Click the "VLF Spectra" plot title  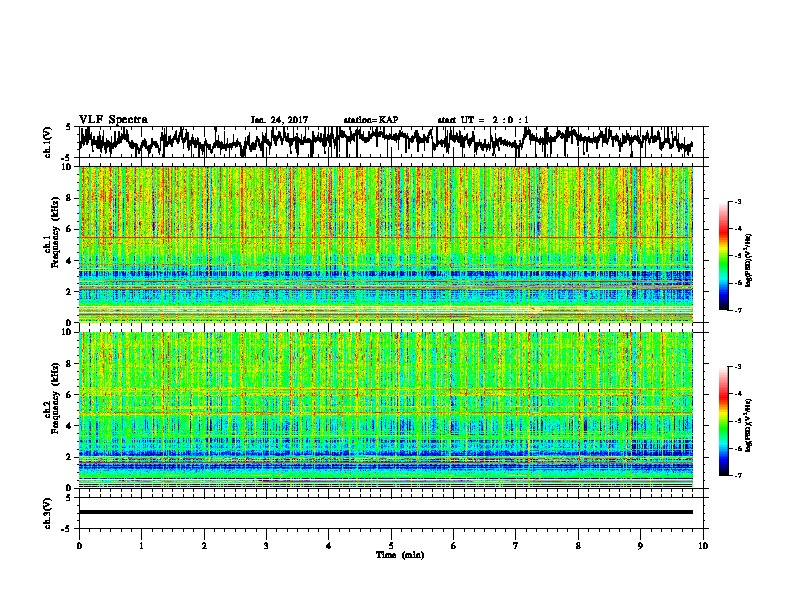(113, 120)
